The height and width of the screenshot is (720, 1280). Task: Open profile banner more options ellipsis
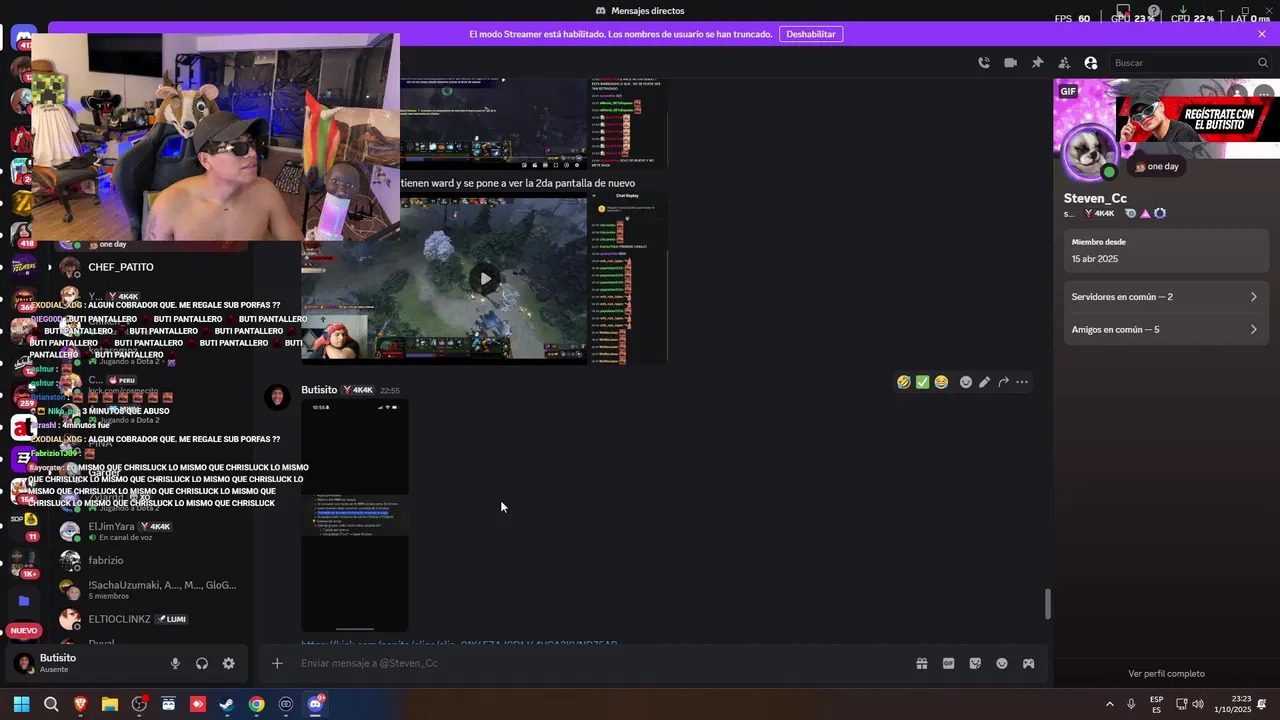click(1264, 92)
